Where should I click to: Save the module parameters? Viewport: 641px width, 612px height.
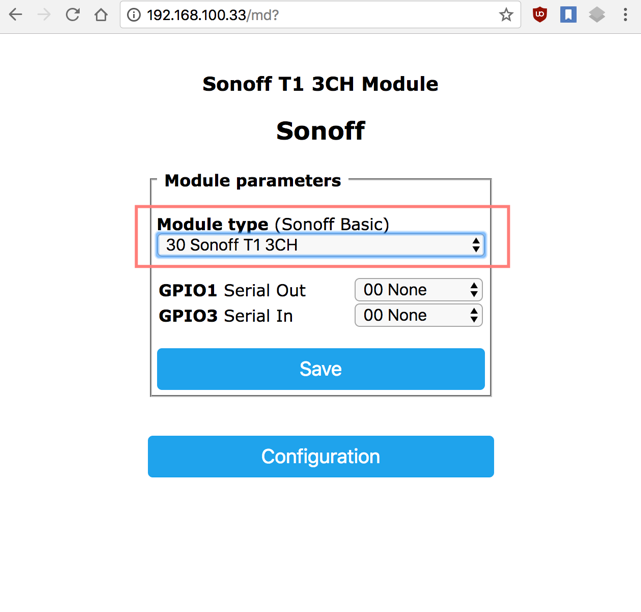pyautogui.click(x=321, y=369)
